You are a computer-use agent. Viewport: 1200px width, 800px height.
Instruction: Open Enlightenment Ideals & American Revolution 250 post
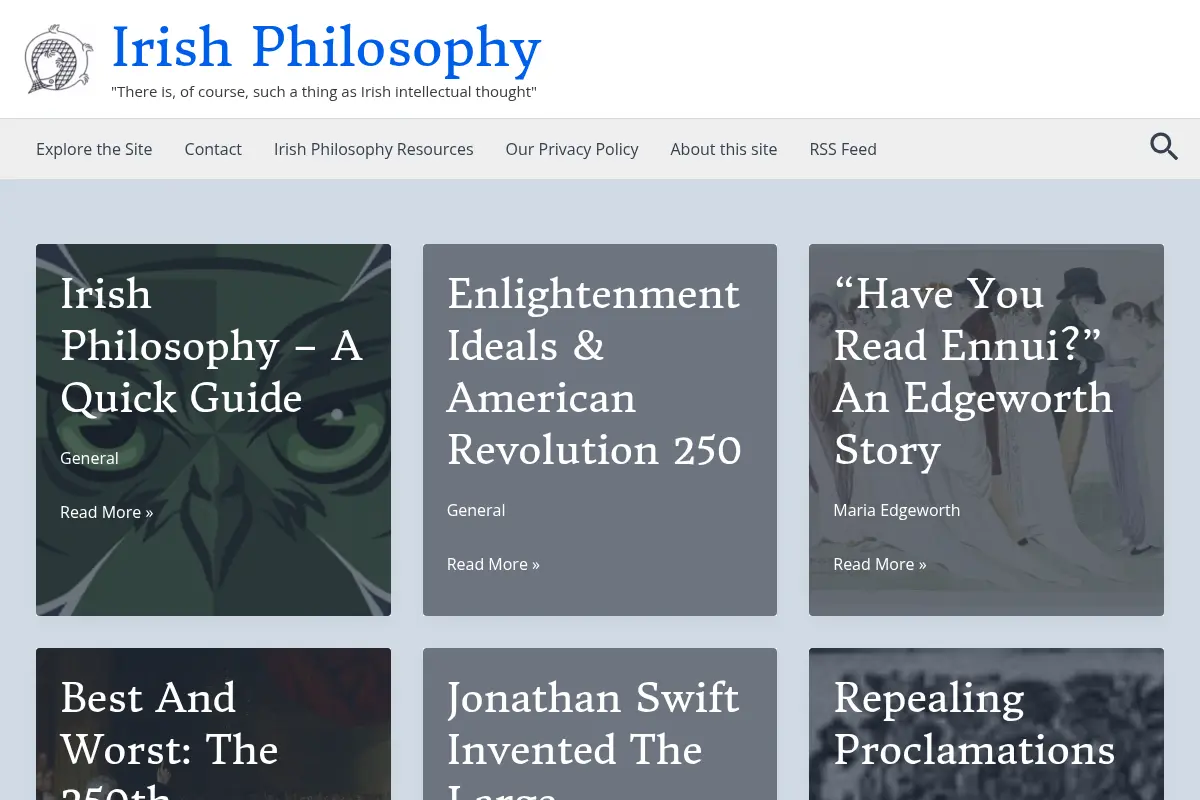[x=594, y=372]
